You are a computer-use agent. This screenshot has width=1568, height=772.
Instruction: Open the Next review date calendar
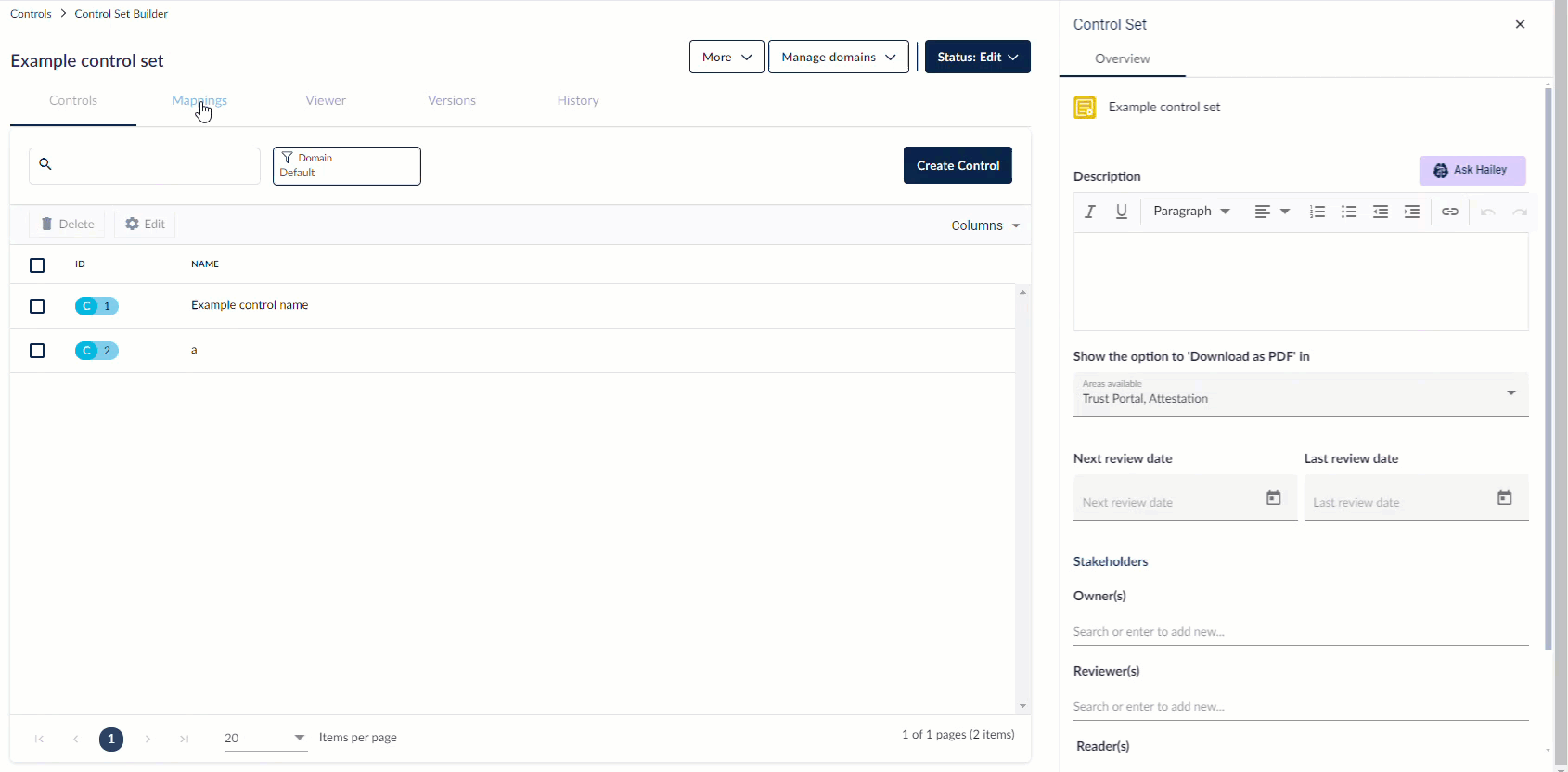coord(1274,498)
